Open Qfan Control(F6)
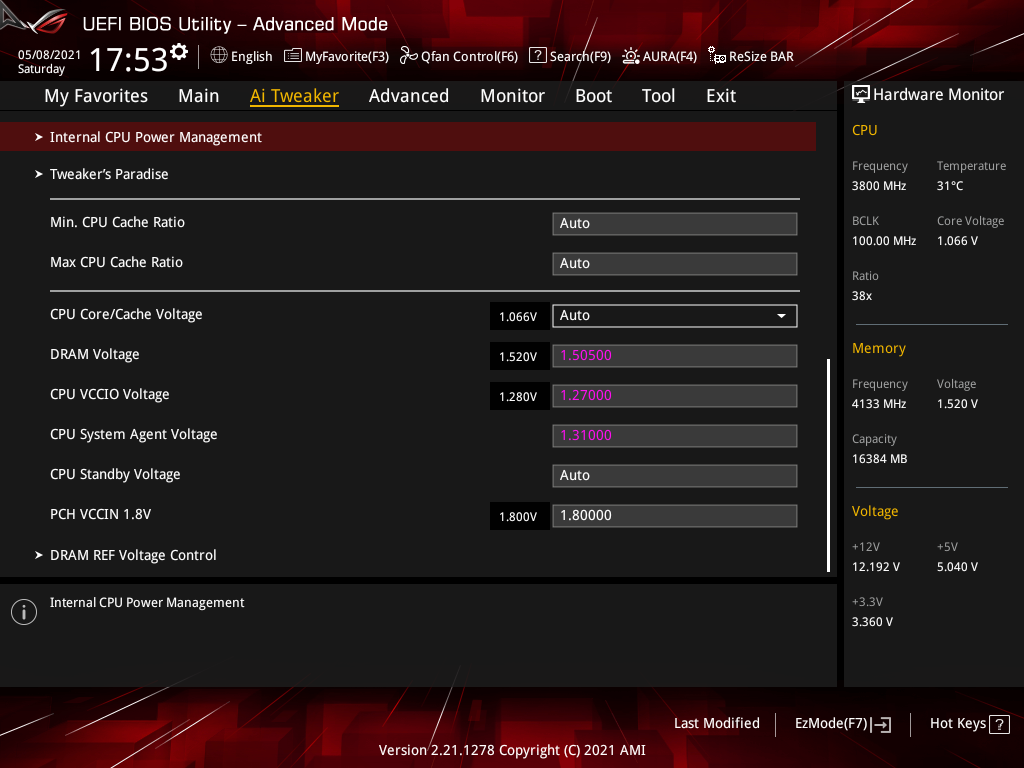The height and width of the screenshot is (768, 1024). 469,57
